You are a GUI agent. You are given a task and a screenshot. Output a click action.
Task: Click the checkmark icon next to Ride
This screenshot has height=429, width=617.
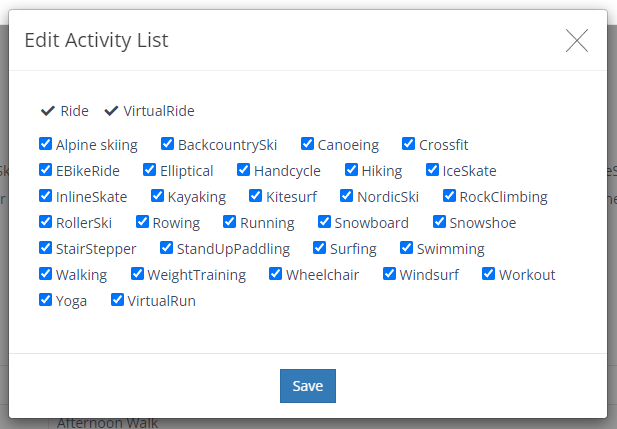click(x=48, y=111)
